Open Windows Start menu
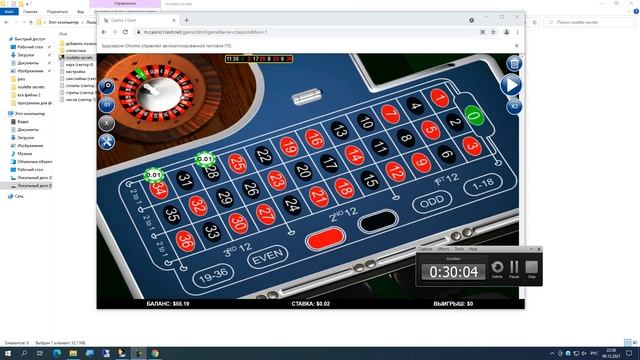Screen dimensions: 640x360 [x=7, y=353]
